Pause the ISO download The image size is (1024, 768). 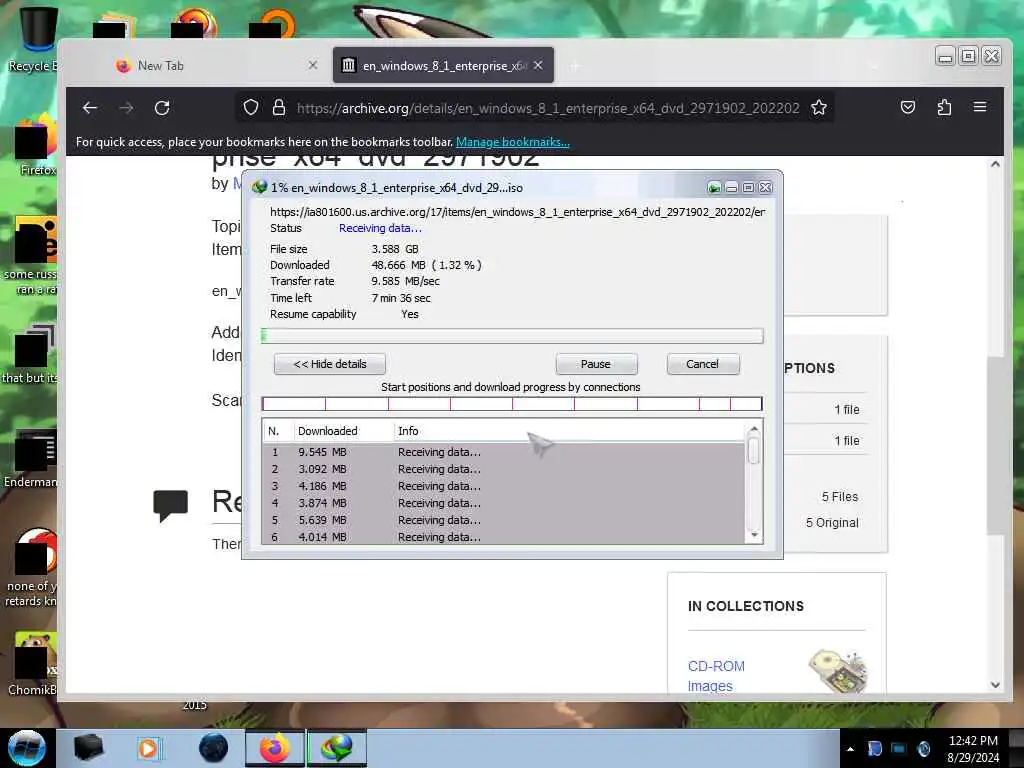click(x=596, y=364)
